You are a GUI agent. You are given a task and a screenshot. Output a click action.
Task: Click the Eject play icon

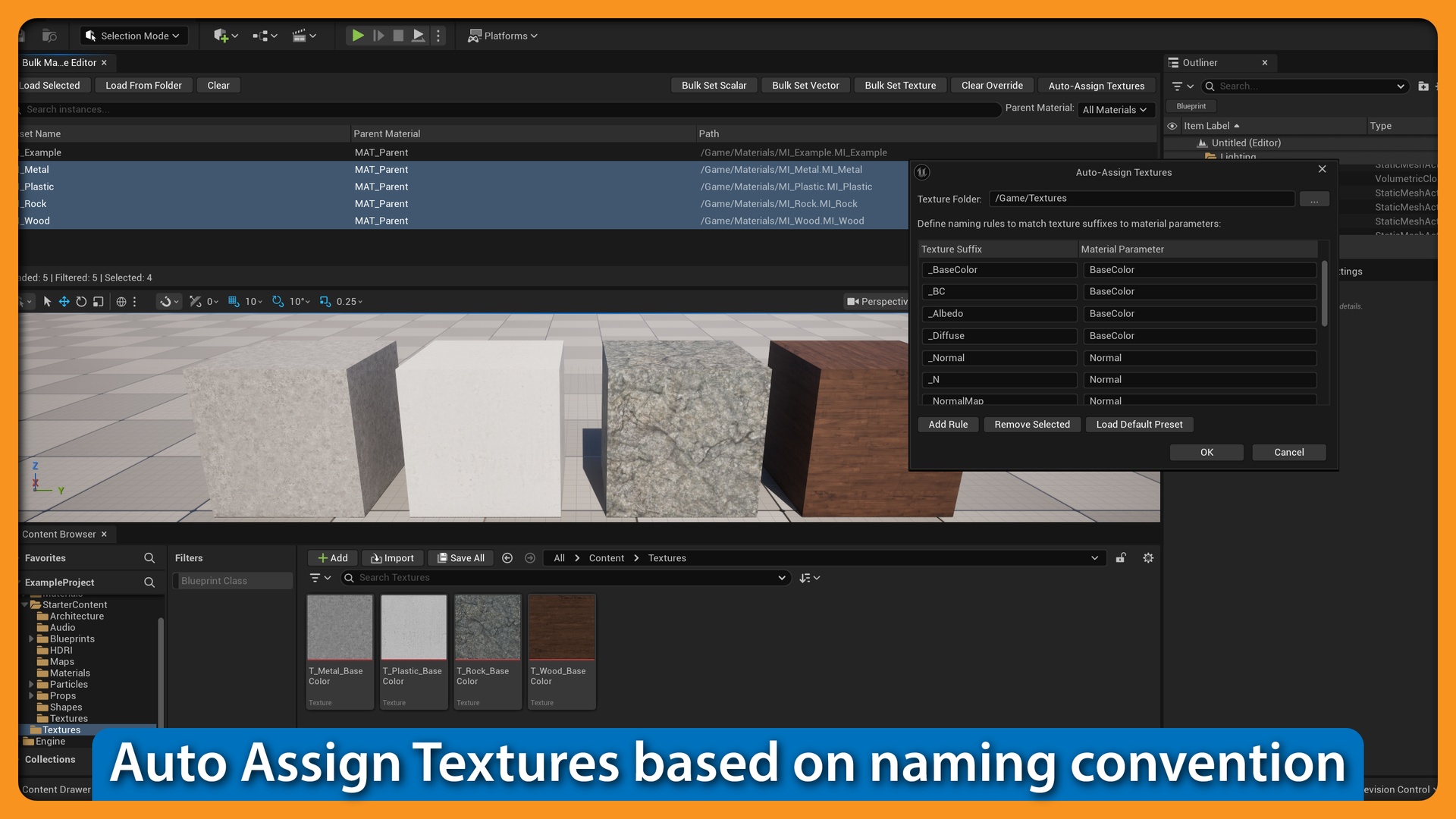pos(418,36)
